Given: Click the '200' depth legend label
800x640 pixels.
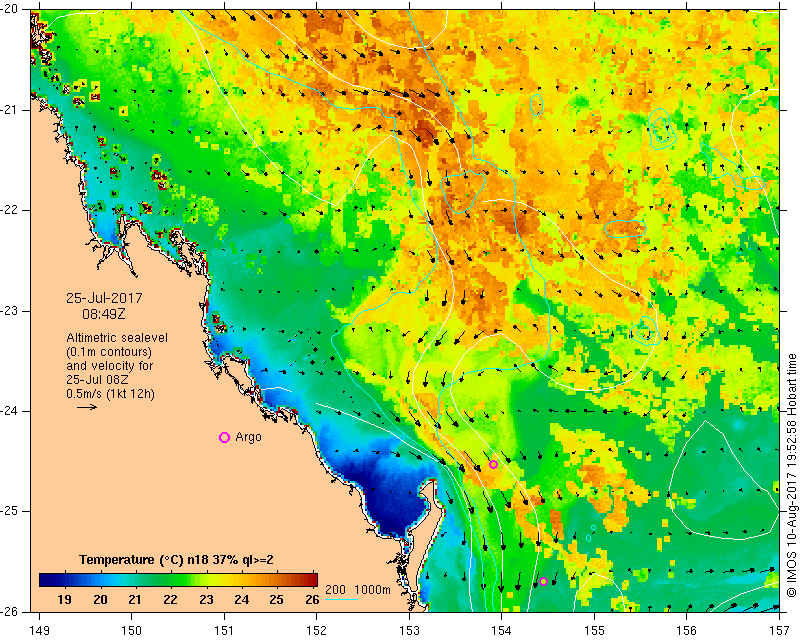Looking at the screenshot, I should click(x=335, y=589).
